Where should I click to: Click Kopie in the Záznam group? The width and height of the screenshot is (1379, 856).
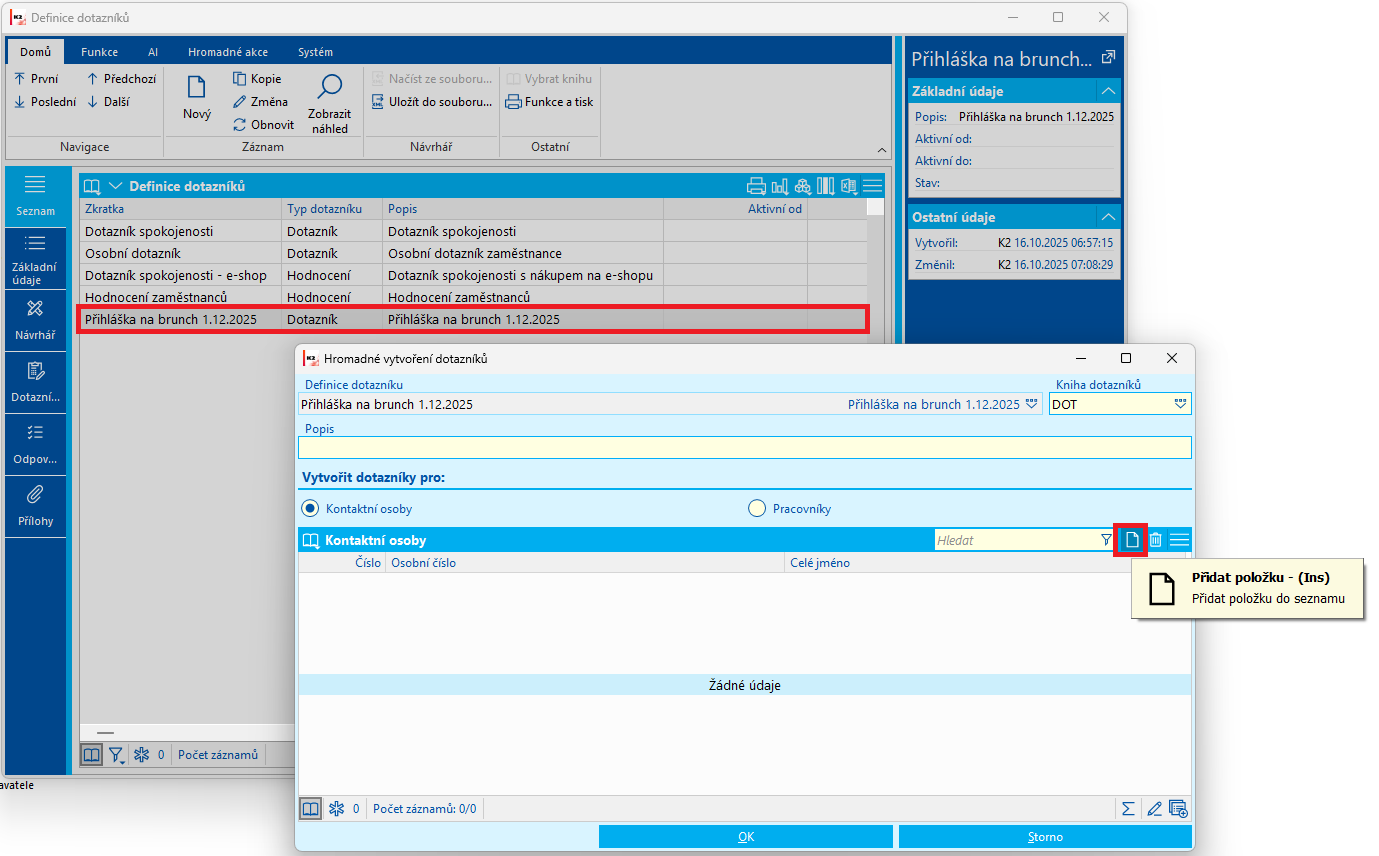[258, 79]
